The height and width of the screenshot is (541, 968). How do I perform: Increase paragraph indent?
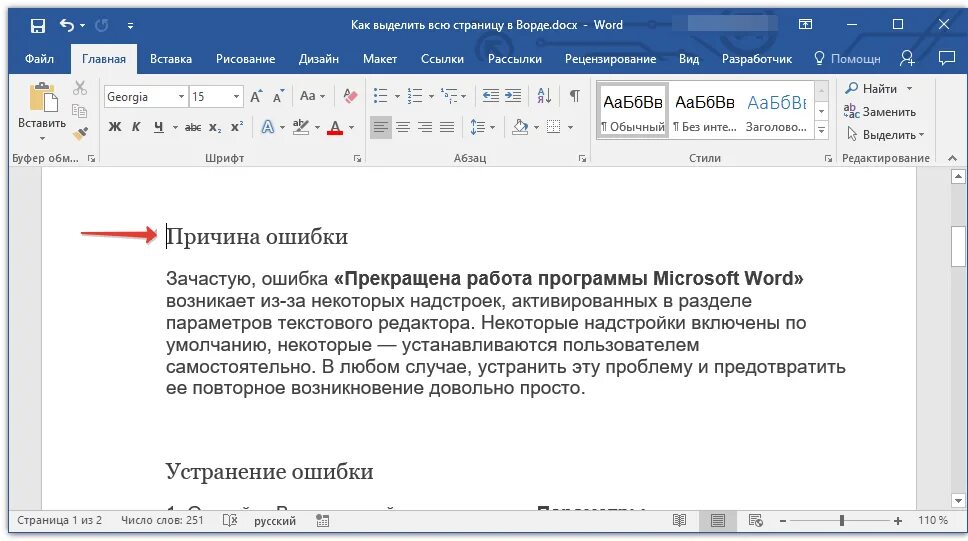tap(513, 95)
